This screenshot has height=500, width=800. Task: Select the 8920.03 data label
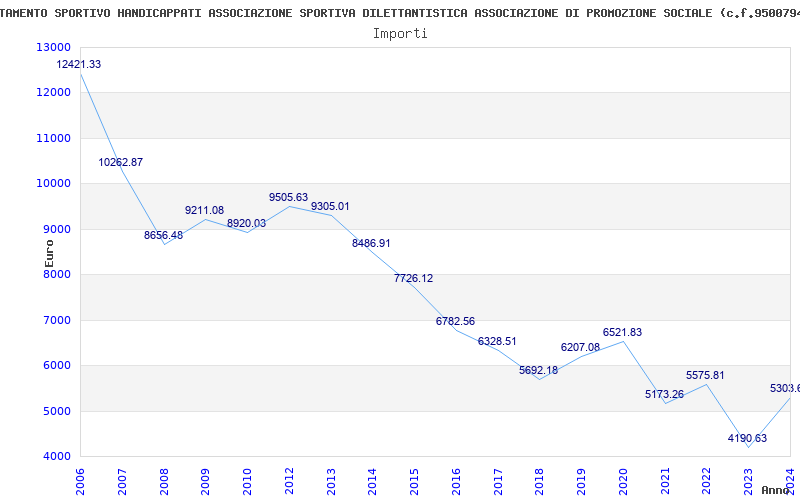pos(246,223)
